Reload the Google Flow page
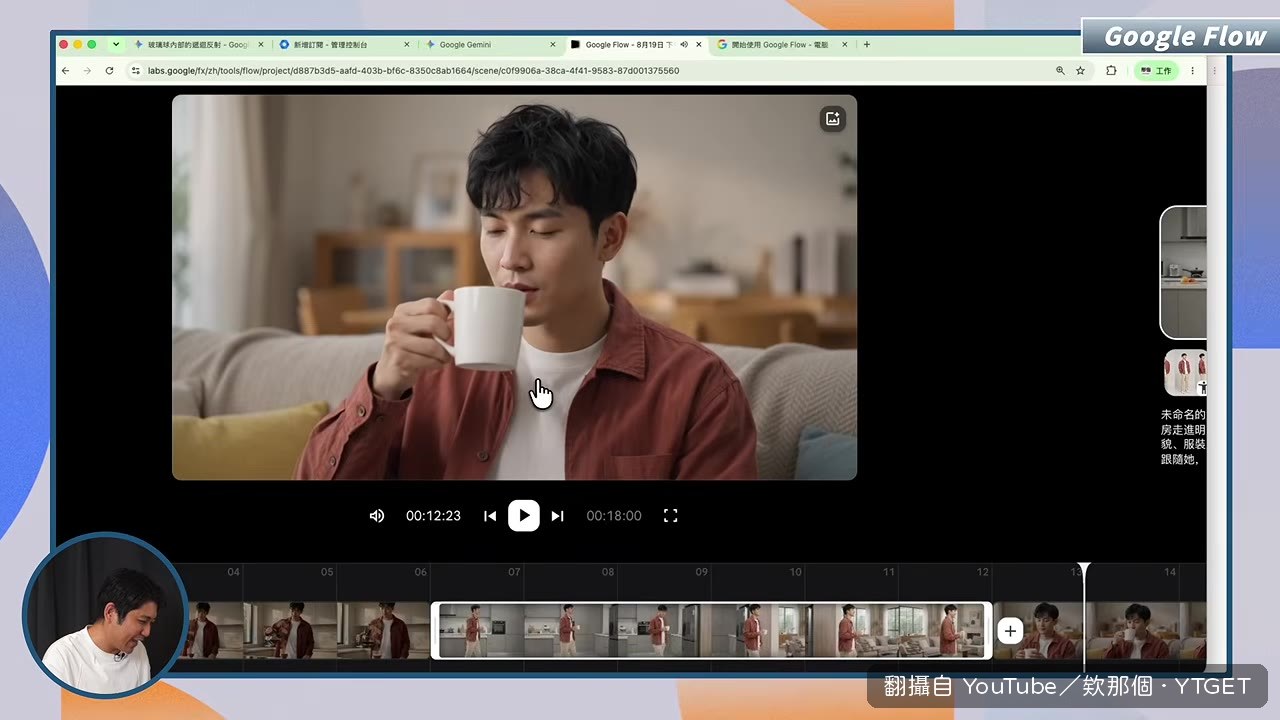The height and width of the screenshot is (720, 1280). point(109,71)
